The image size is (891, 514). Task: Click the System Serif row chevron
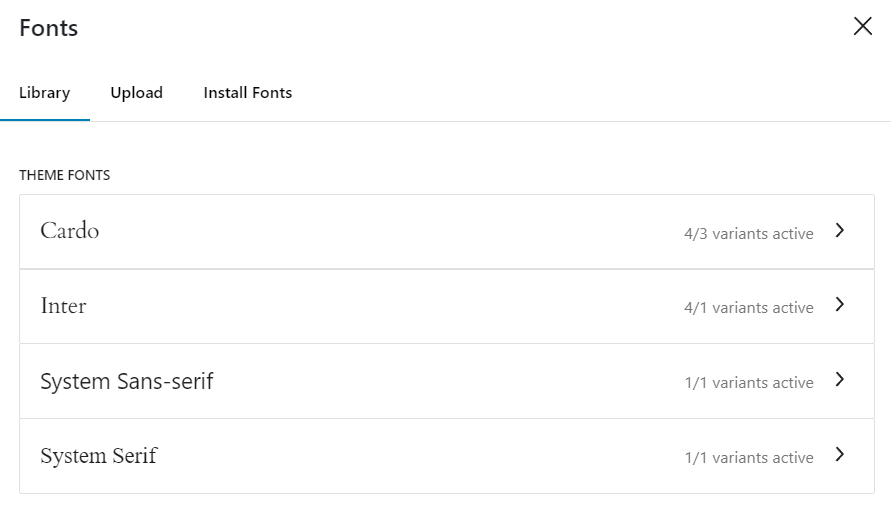point(840,455)
